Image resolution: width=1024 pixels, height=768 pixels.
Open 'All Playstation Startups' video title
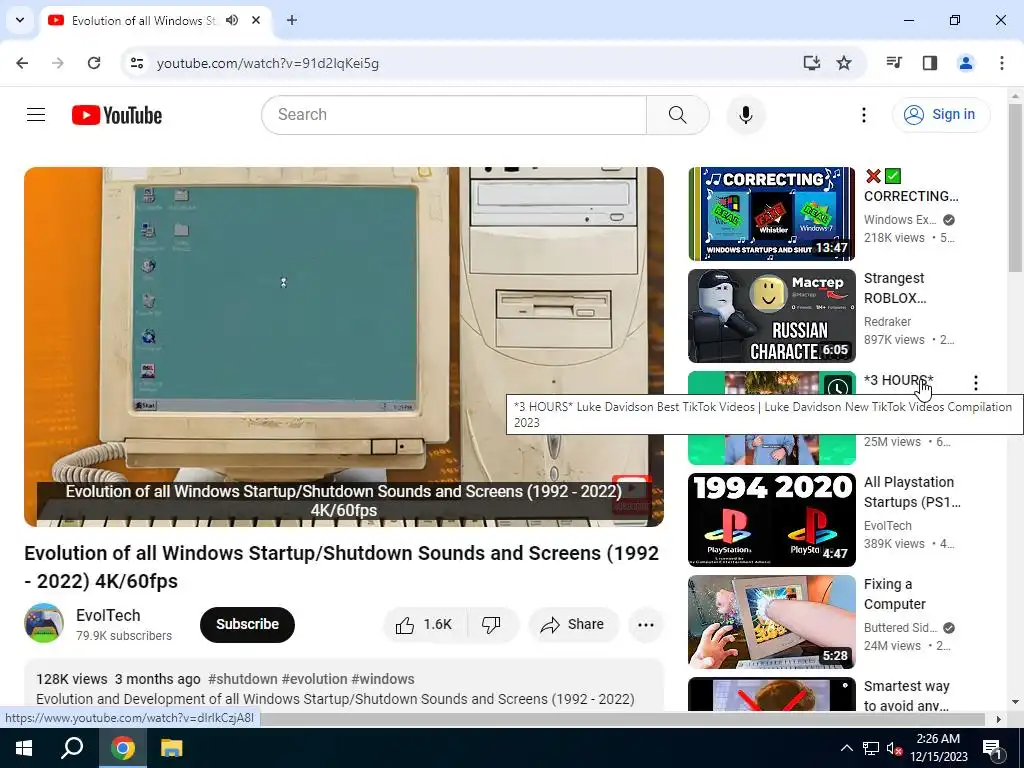[912, 492]
